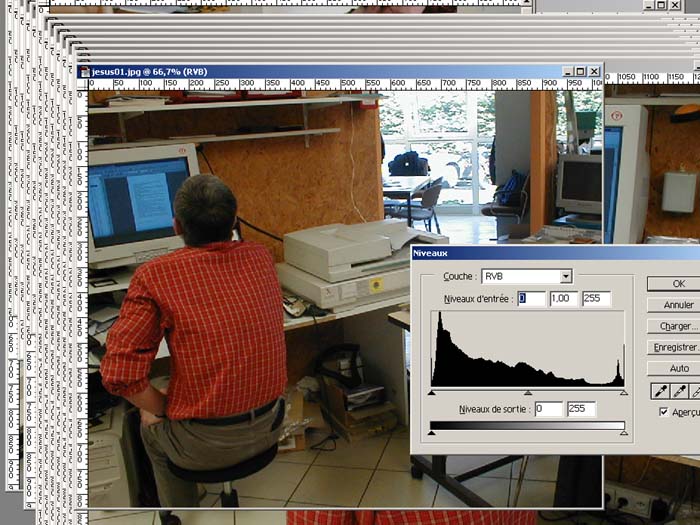Open the Couche RVB channel dropdown
Screen dimensions: 700x525
pos(566,276)
